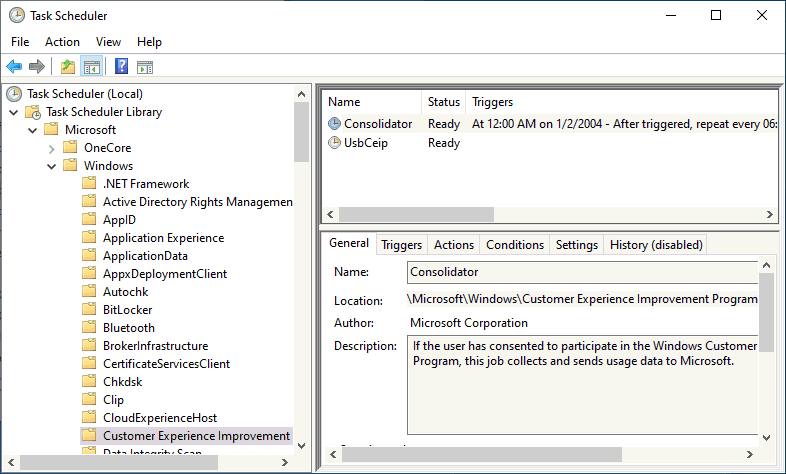Image resolution: width=786 pixels, height=474 pixels.
Task: Click the Clip folder icon
Action: pyautogui.click(x=89, y=399)
